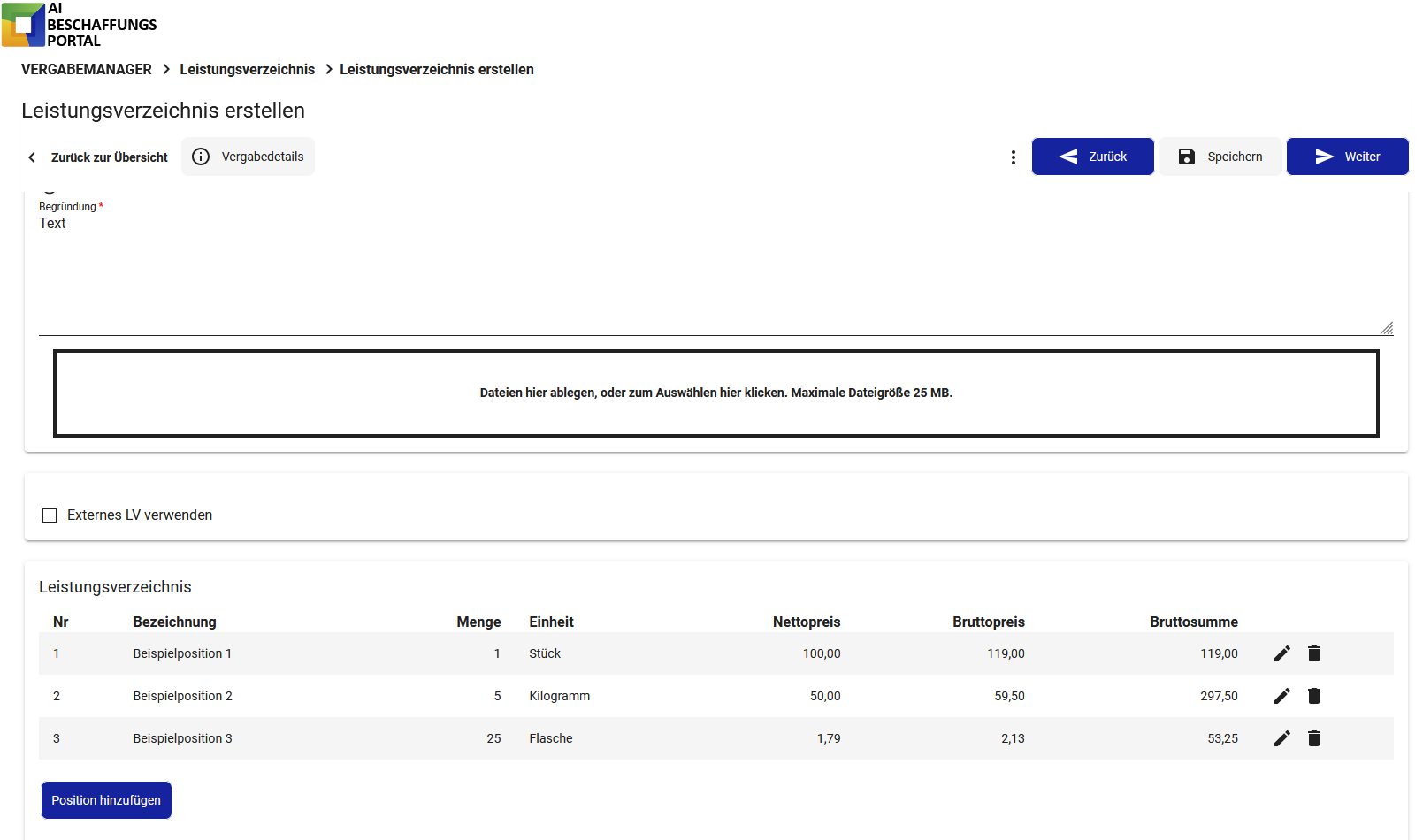The height and width of the screenshot is (840, 1423).
Task: Click trash icon for Beispielposition 2
Action: point(1314,696)
